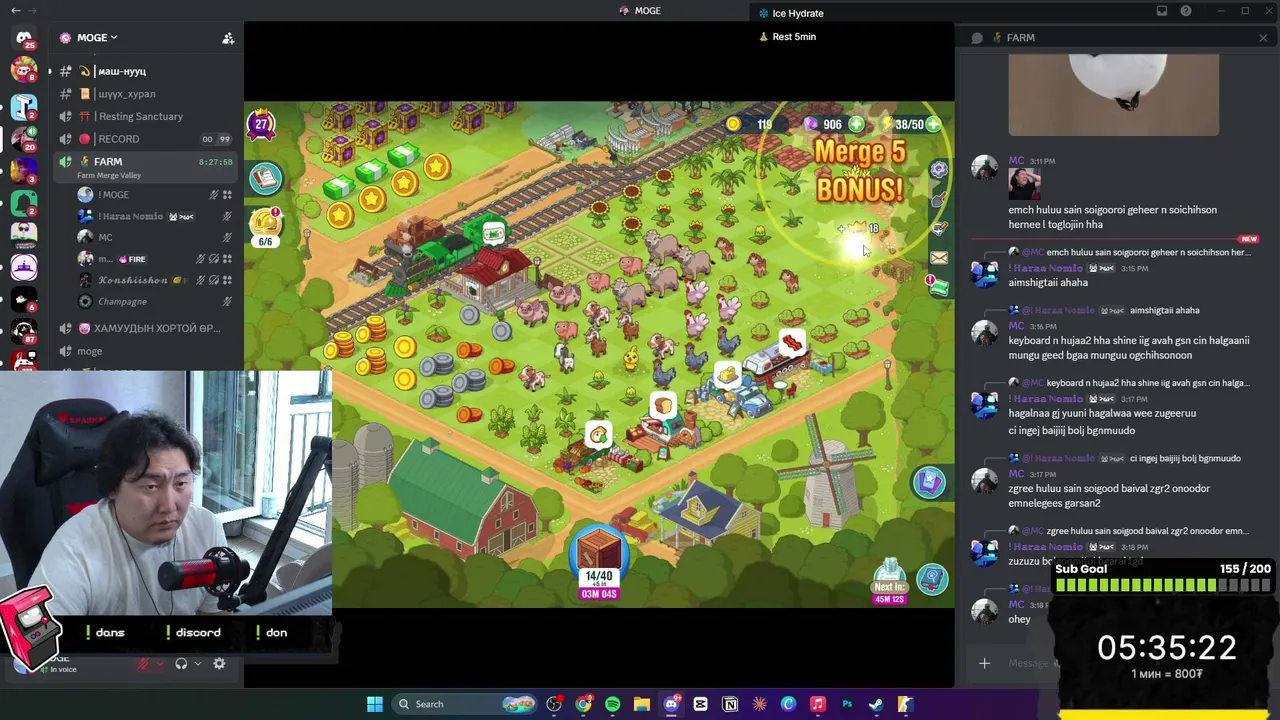1280x720 pixels.
Task: Click the magnifier search icon in game
Action: pos(933,578)
